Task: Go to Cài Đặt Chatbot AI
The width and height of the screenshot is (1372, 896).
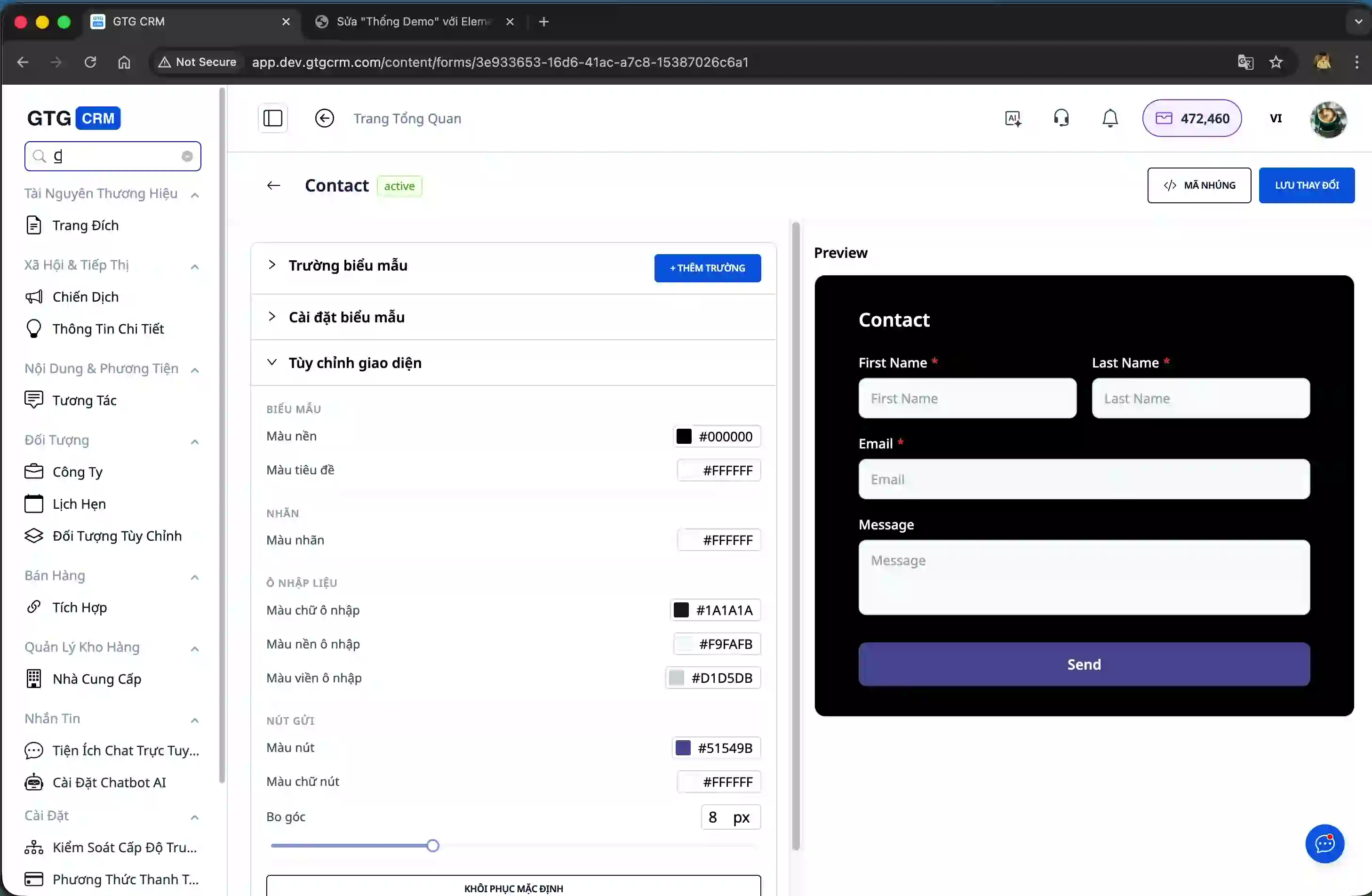Action: tap(109, 783)
